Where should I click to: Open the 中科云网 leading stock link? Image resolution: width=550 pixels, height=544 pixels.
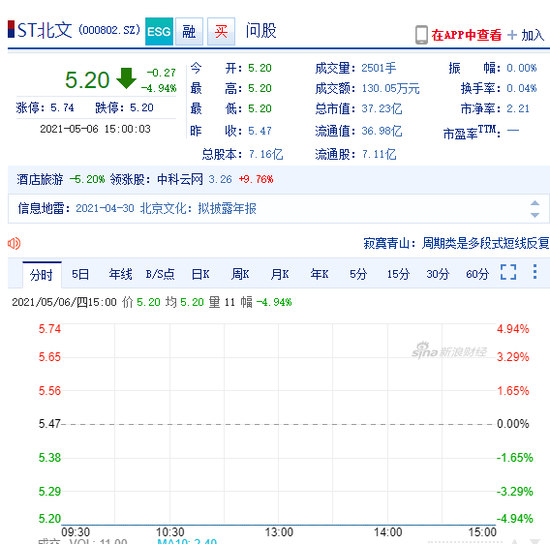180,179
